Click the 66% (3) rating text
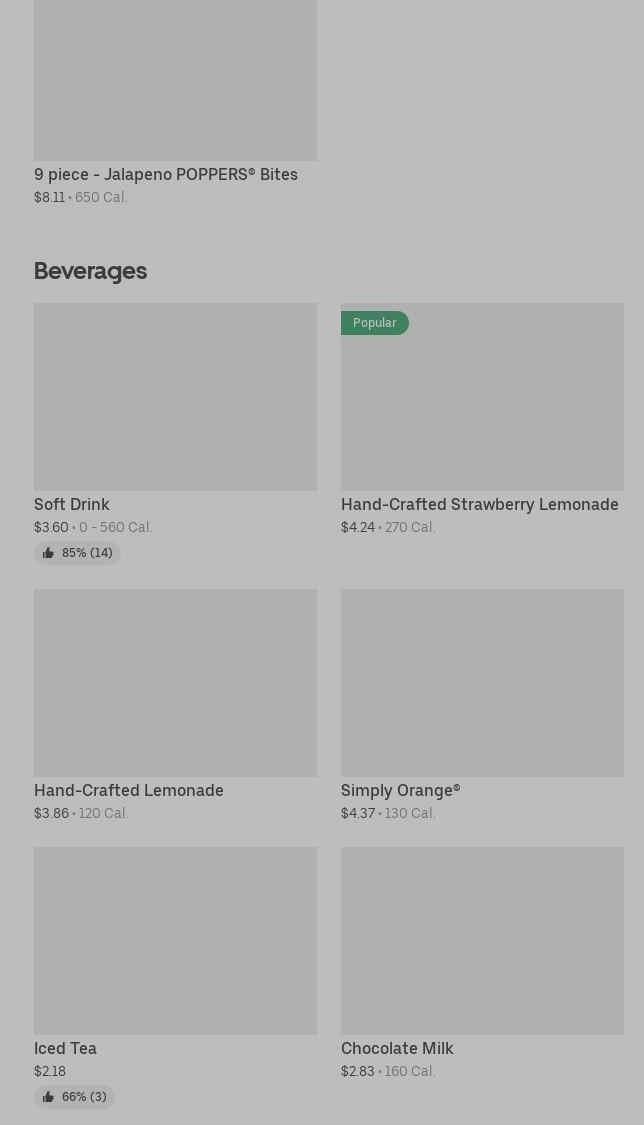Viewport: 644px width, 1125px height. [x=84, y=1097]
